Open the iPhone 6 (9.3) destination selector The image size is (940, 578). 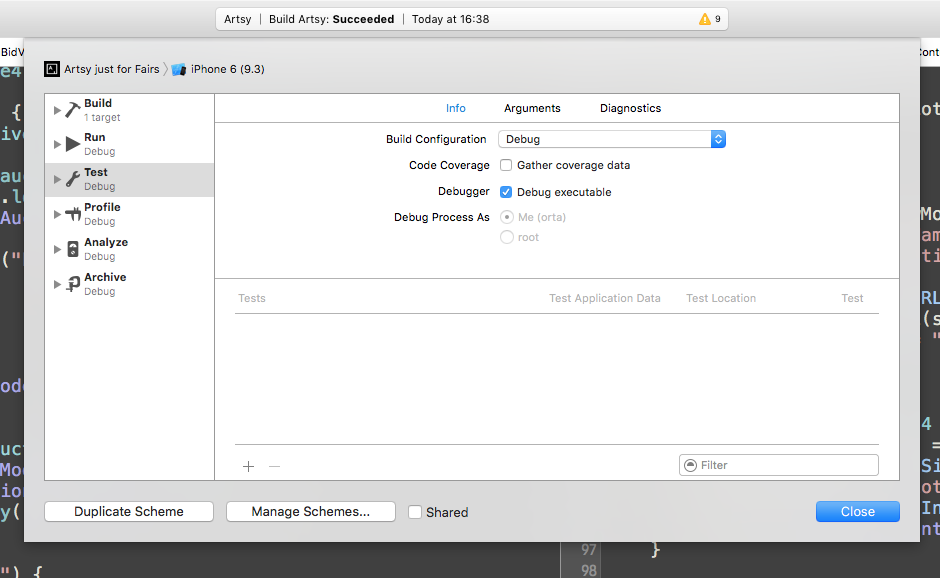tap(218, 69)
